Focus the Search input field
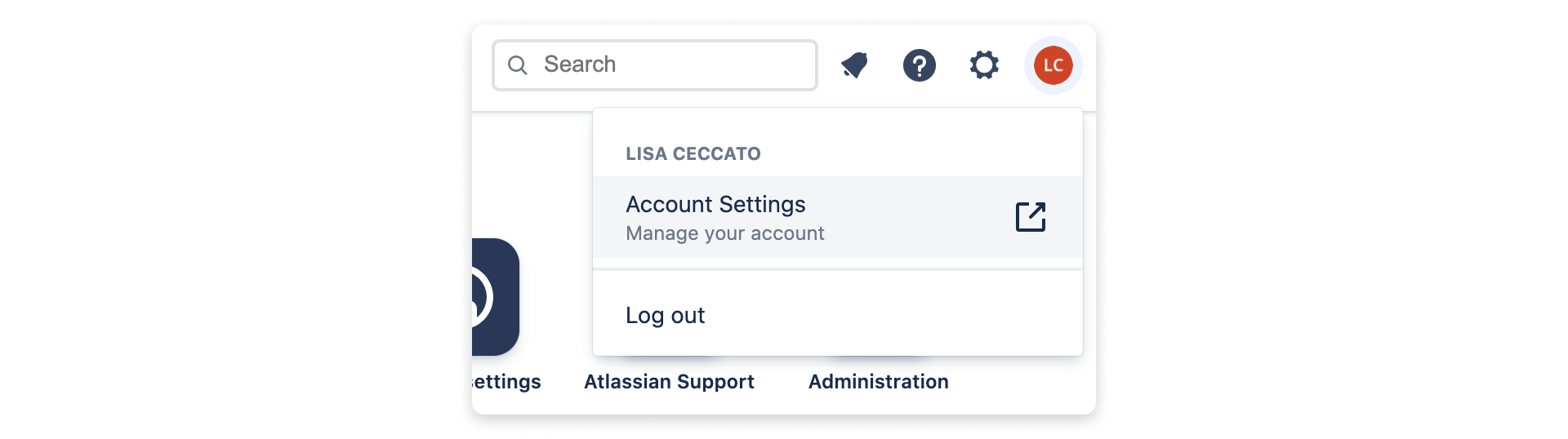 coord(655,65)
